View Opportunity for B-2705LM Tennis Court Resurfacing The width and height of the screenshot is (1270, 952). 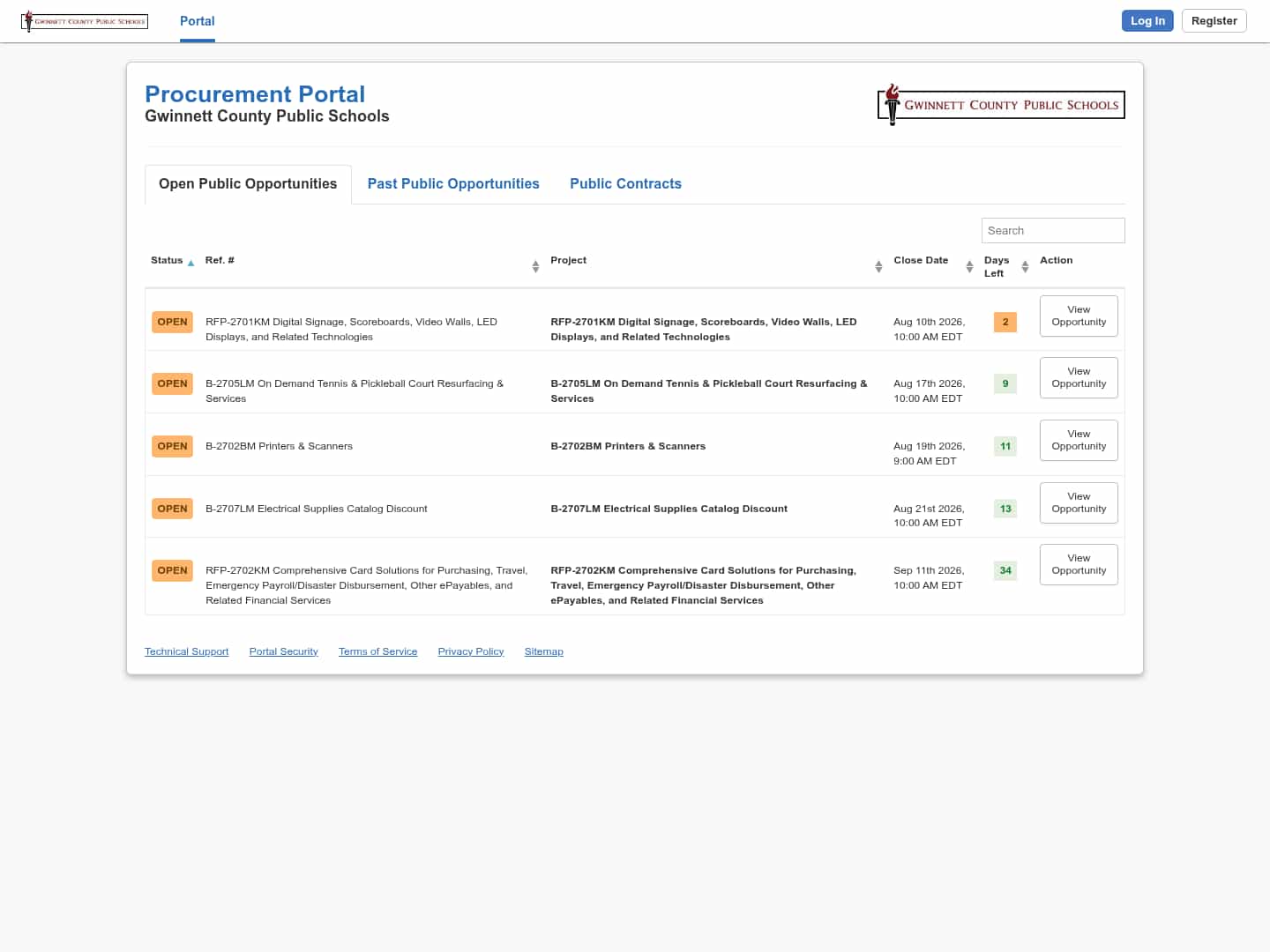tap(1079, 377)
